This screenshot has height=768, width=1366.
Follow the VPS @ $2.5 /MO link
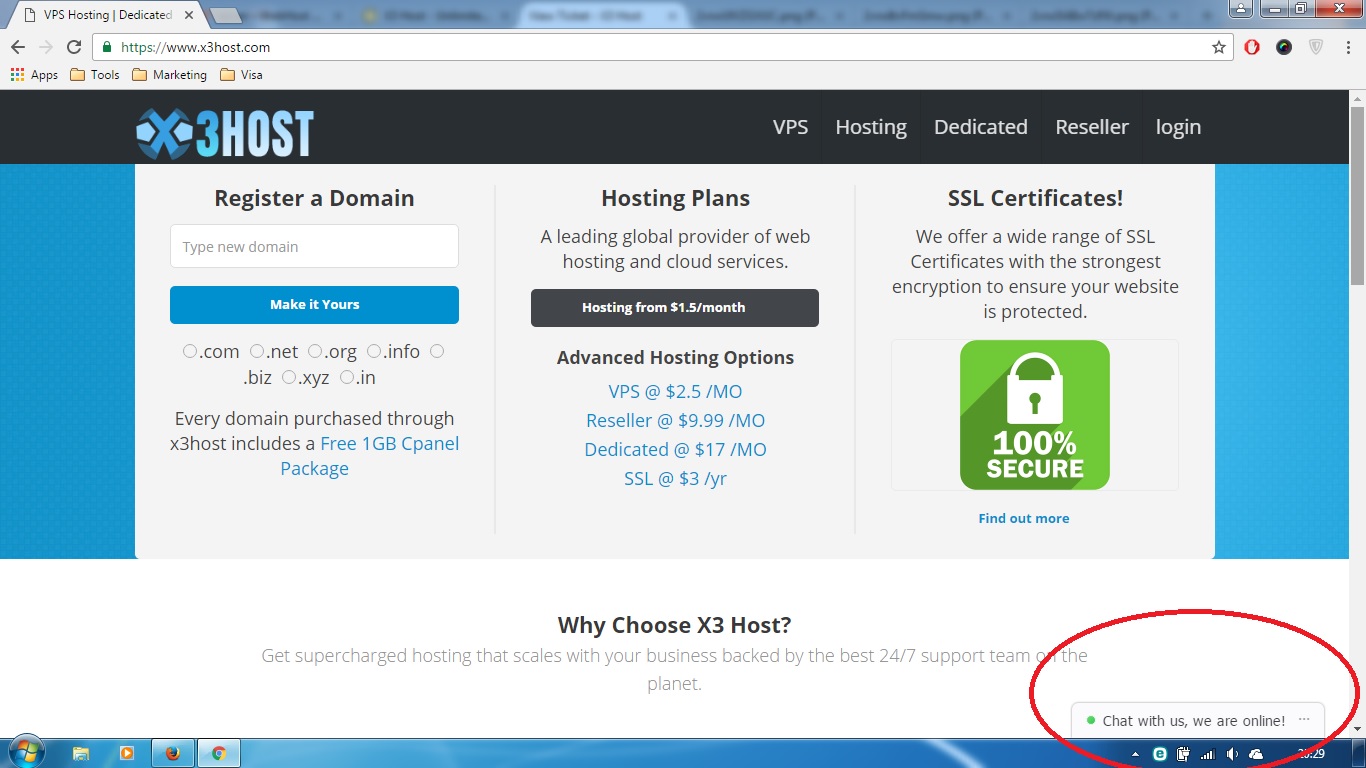click(675, 391)
